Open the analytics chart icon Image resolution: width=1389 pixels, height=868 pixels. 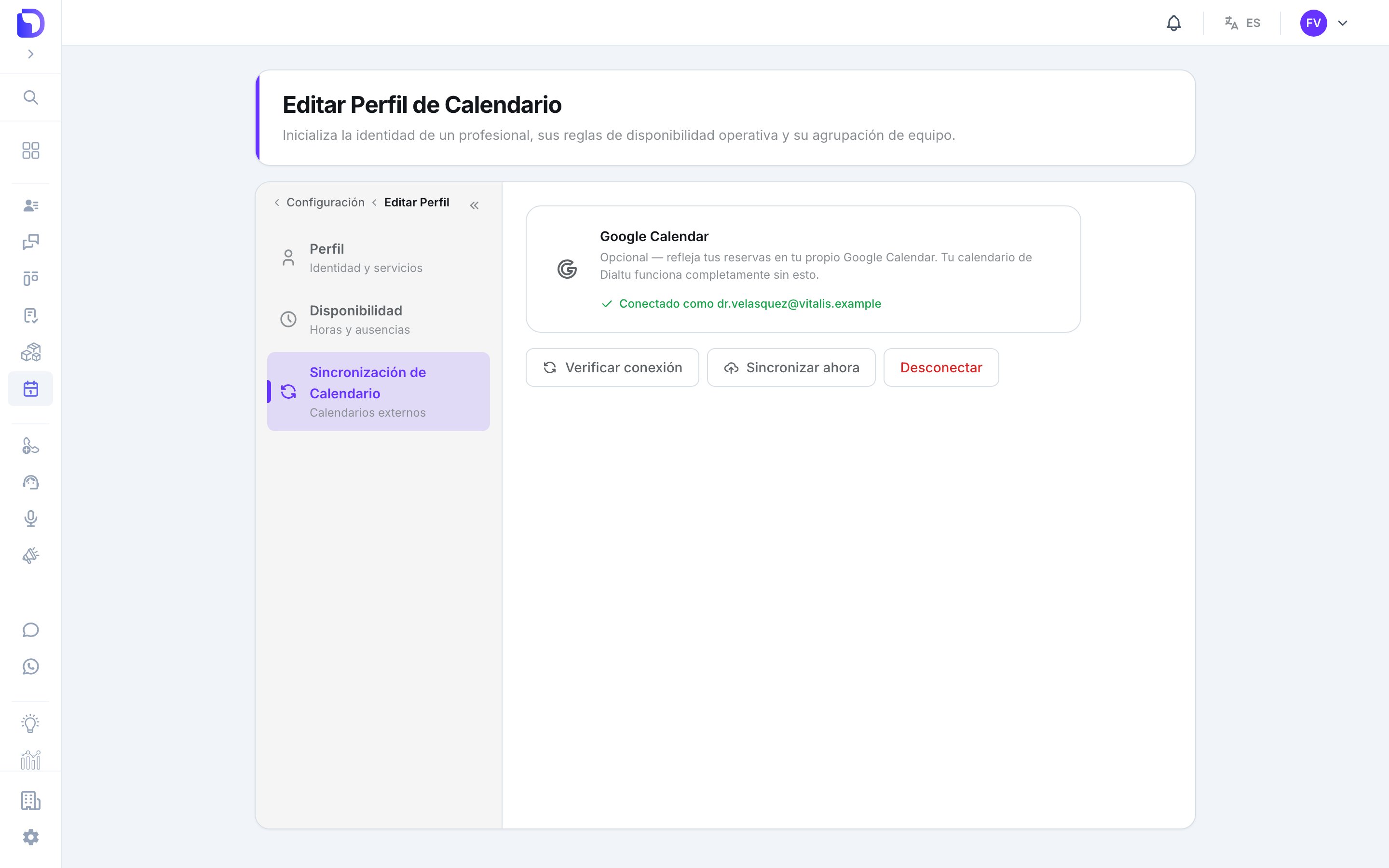[30, 760]
